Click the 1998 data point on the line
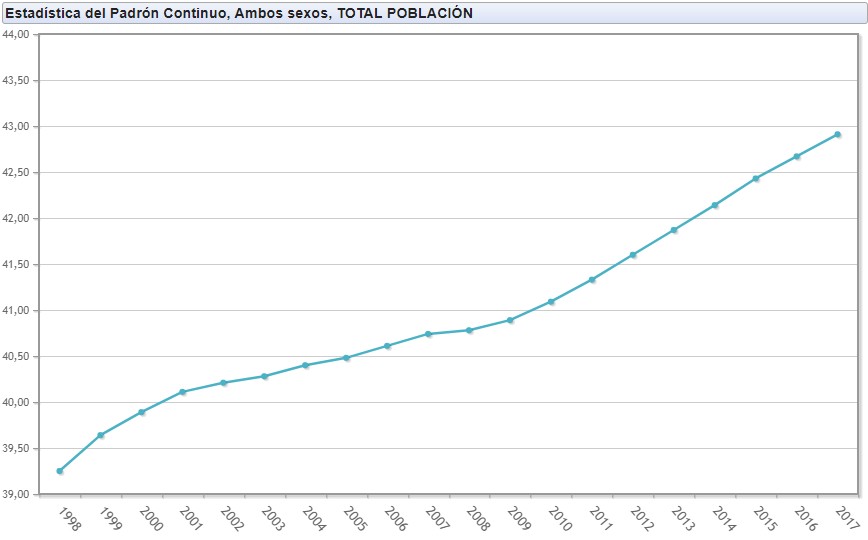This screenshot has height=540, width=868. (x=60, y=471)
